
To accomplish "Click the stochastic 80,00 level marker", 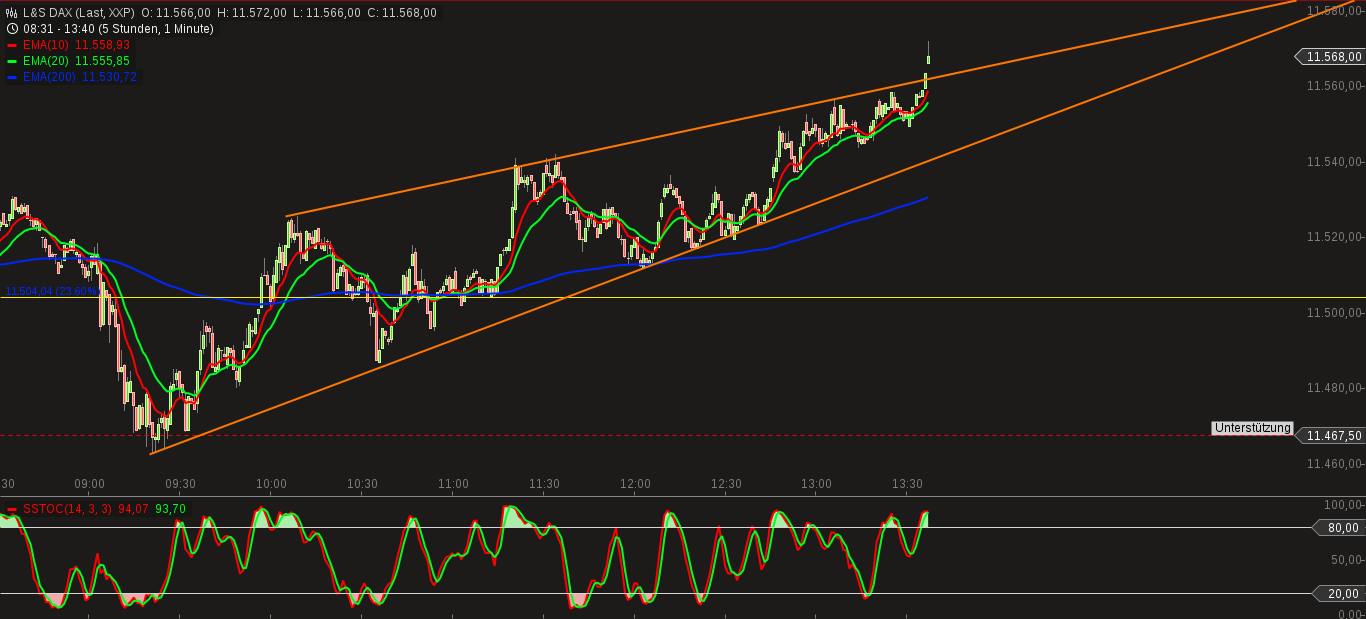I will (1338, 528).
